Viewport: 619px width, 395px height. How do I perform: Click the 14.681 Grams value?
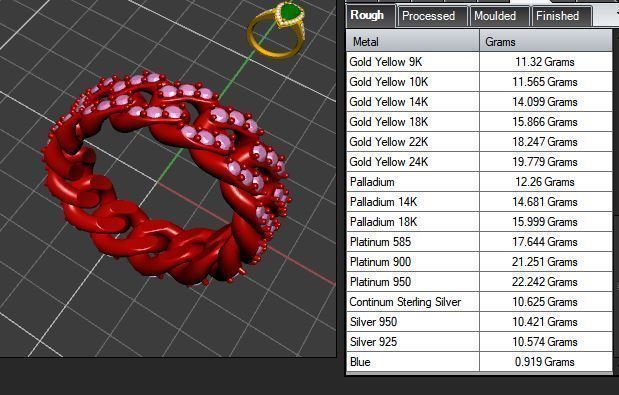click(x=545, y=202)
